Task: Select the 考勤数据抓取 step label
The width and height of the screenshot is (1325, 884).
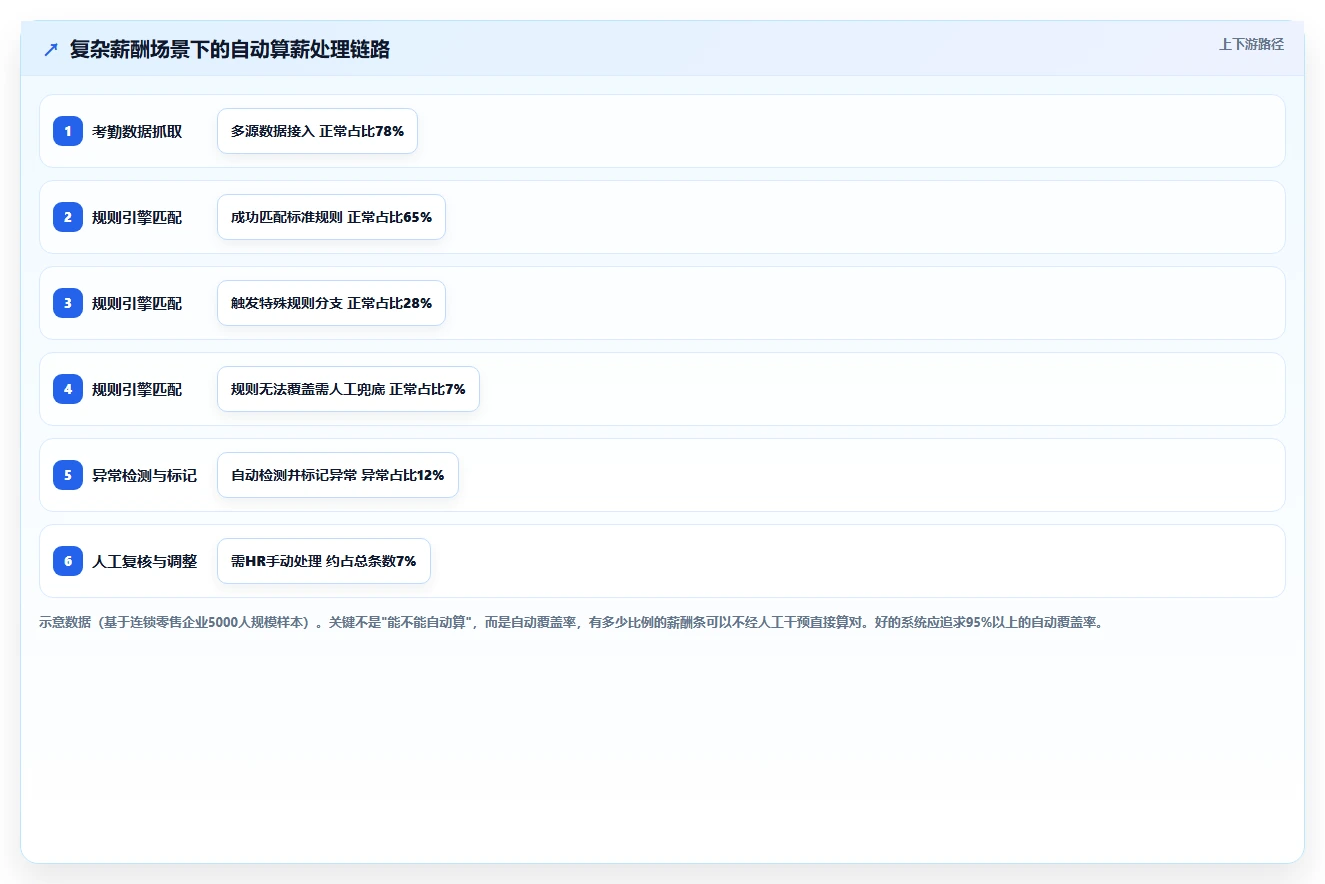Action: (x=137, y=131)
